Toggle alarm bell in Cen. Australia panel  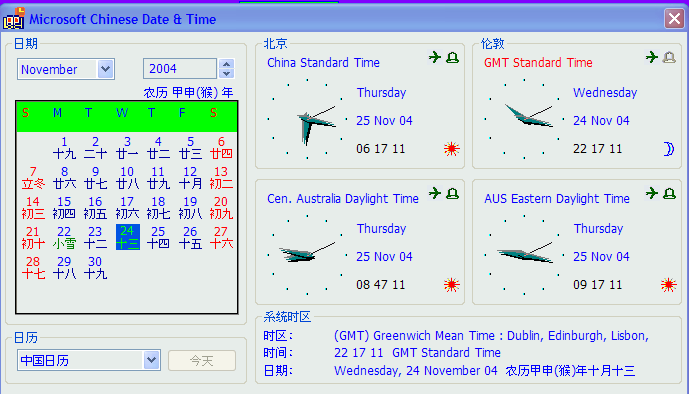(453, 194)
